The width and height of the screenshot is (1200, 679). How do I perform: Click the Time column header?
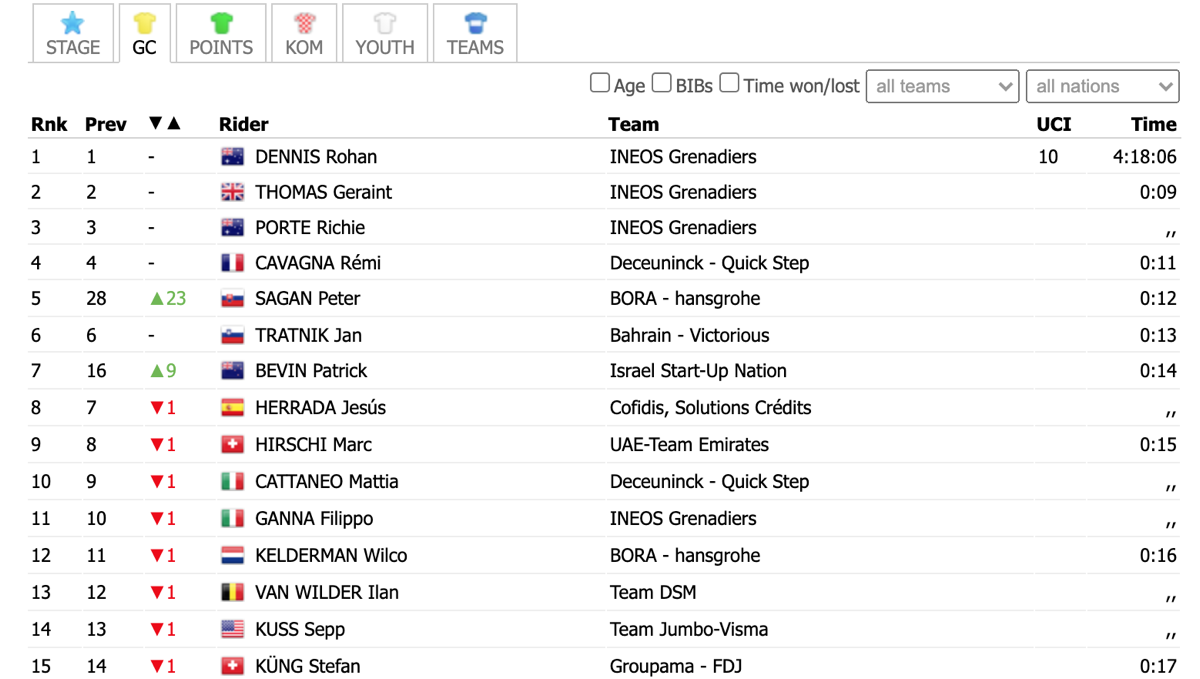coord(1154,124)
